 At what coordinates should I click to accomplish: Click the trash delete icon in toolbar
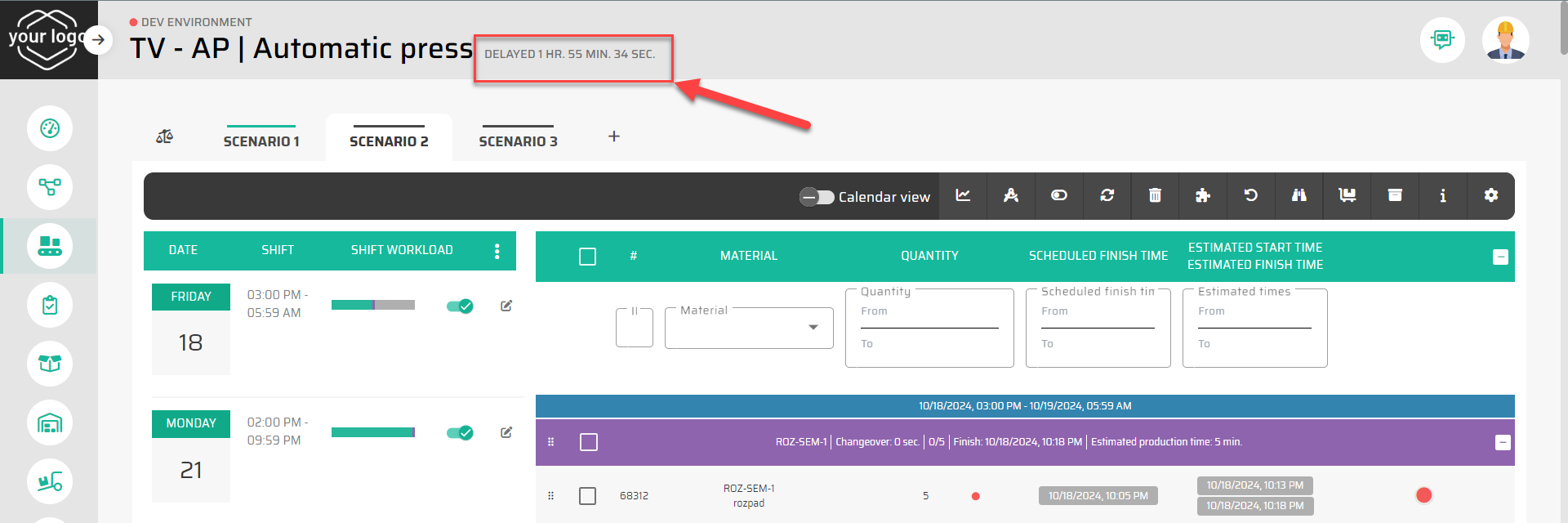point(1155,195)
